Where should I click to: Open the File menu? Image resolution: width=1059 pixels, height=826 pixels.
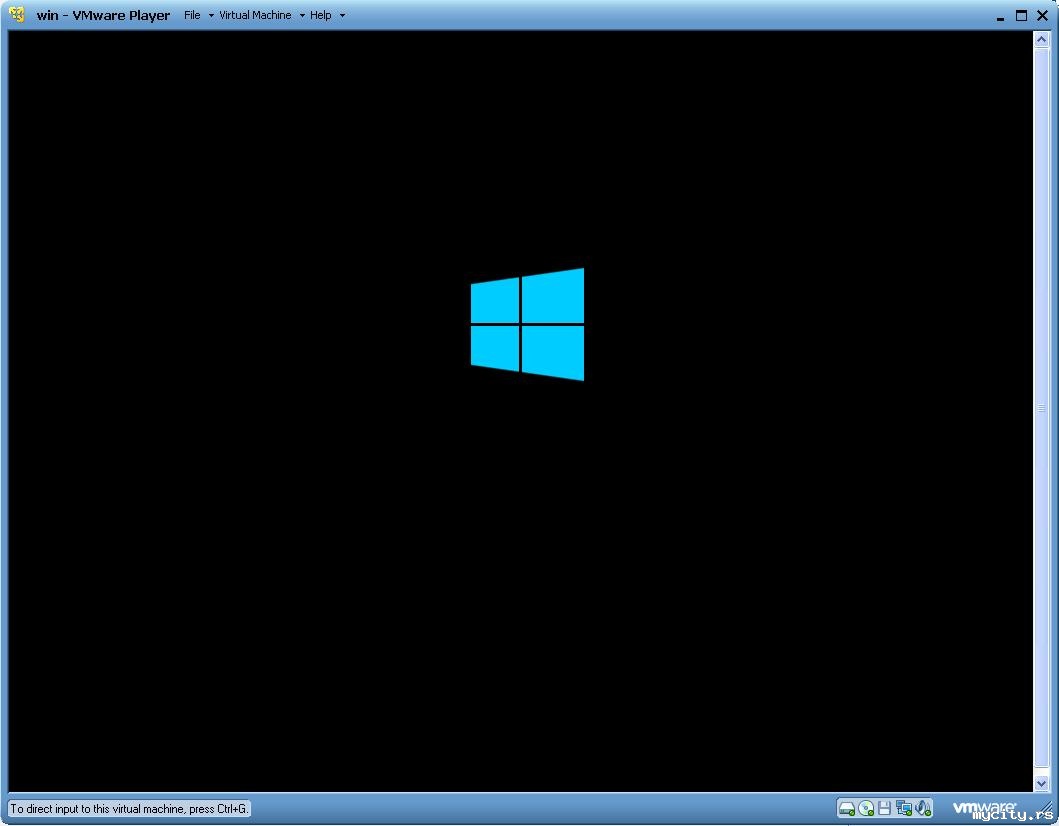click(x=192, y=15)
